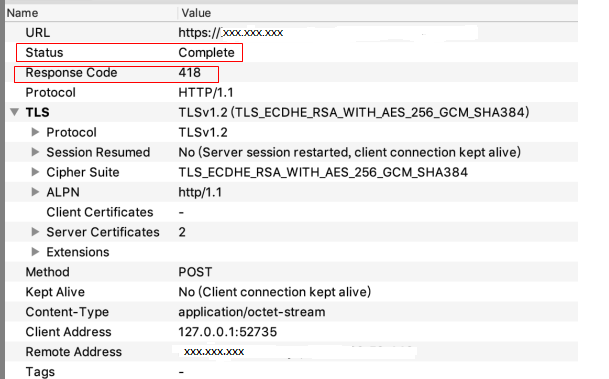Select the No (Client connection kept alive) value
Viewport: 609px width, 379px height.
[x=275, y=292]
